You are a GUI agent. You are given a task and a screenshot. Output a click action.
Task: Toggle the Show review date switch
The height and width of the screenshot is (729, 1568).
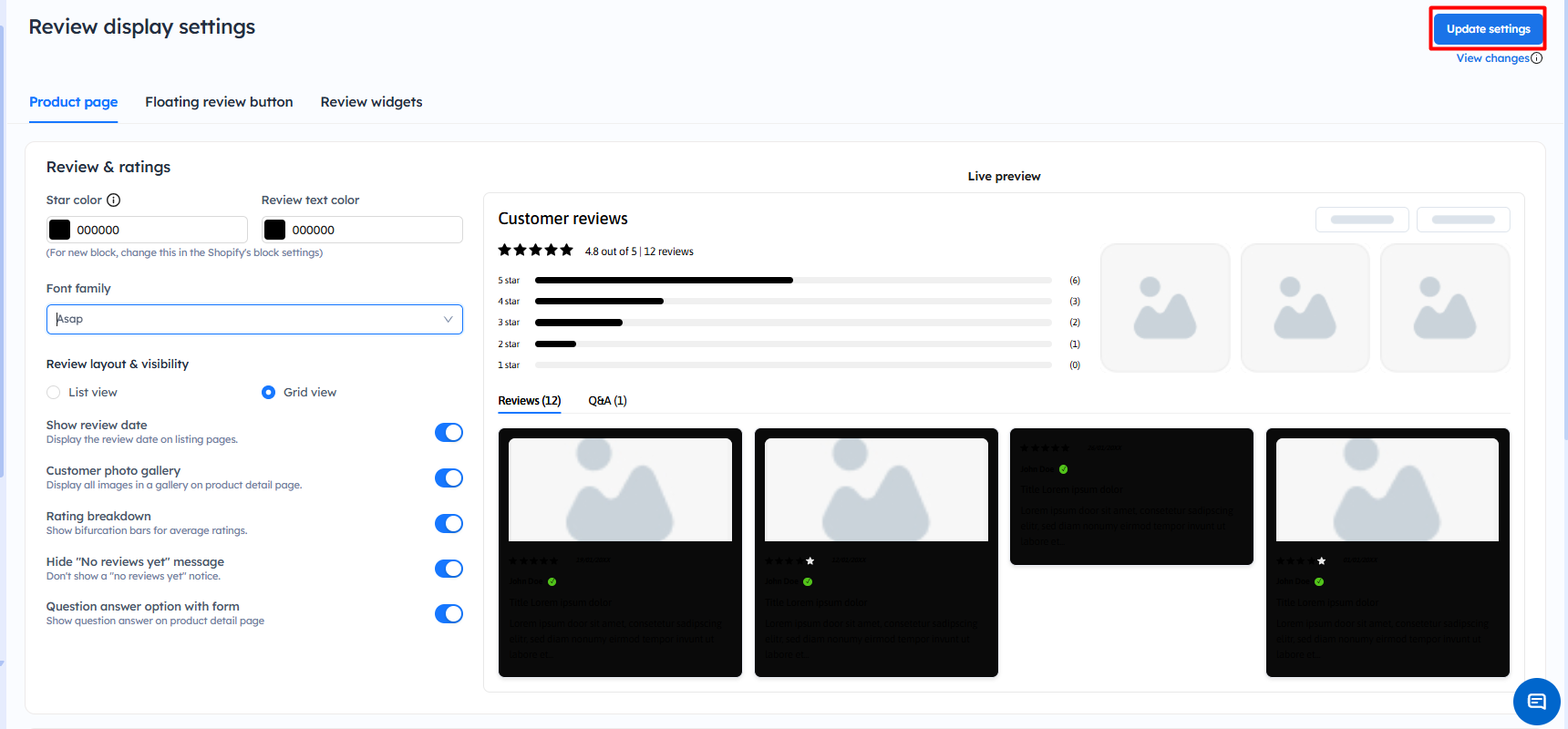pyautogui.click(x=449, y=433)
